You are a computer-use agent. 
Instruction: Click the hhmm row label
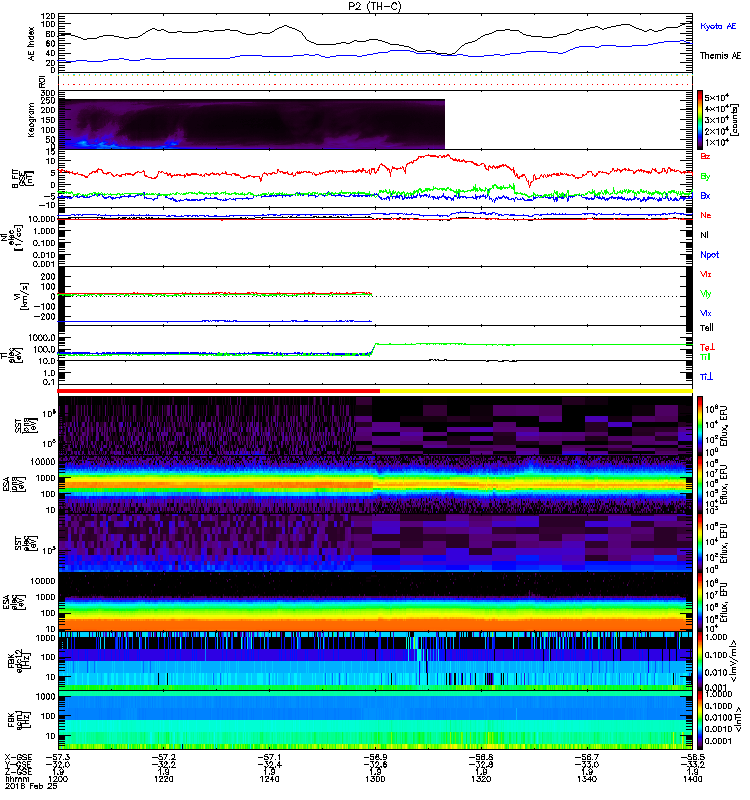click(x=17, y=779)
